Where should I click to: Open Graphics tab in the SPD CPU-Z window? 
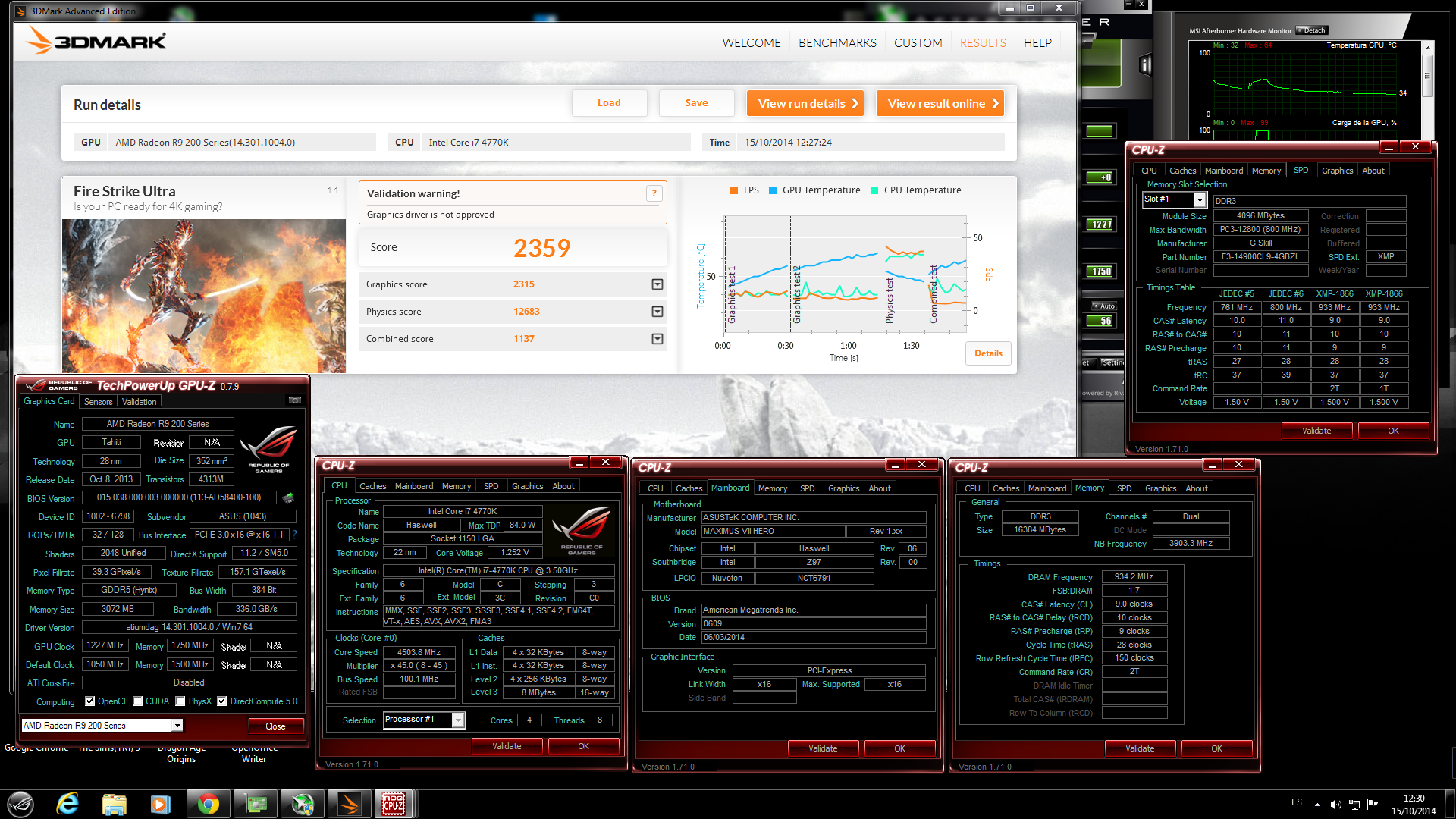[x=1337, y=171]
